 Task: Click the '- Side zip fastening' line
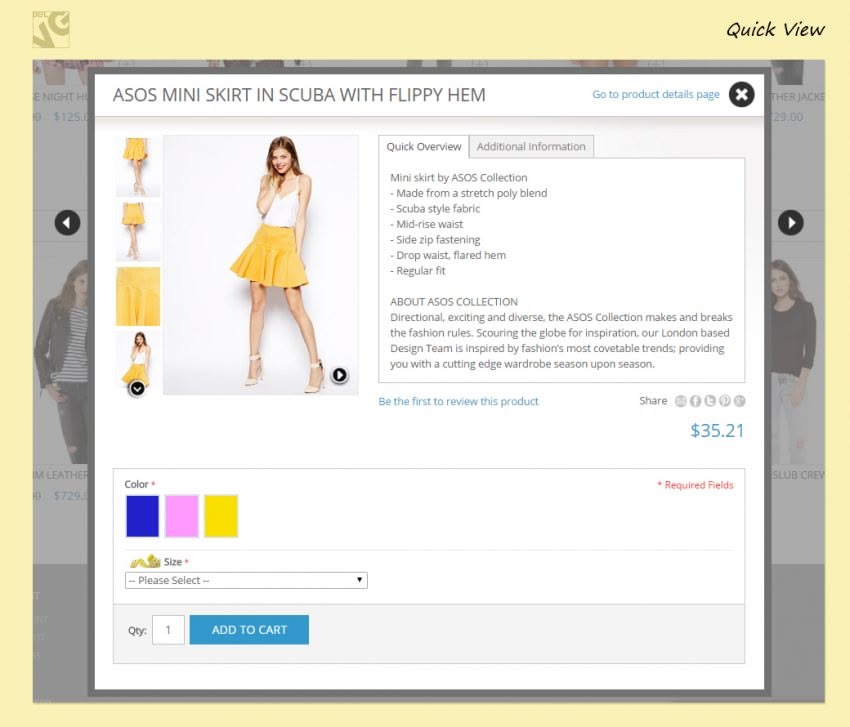[435, 240]
